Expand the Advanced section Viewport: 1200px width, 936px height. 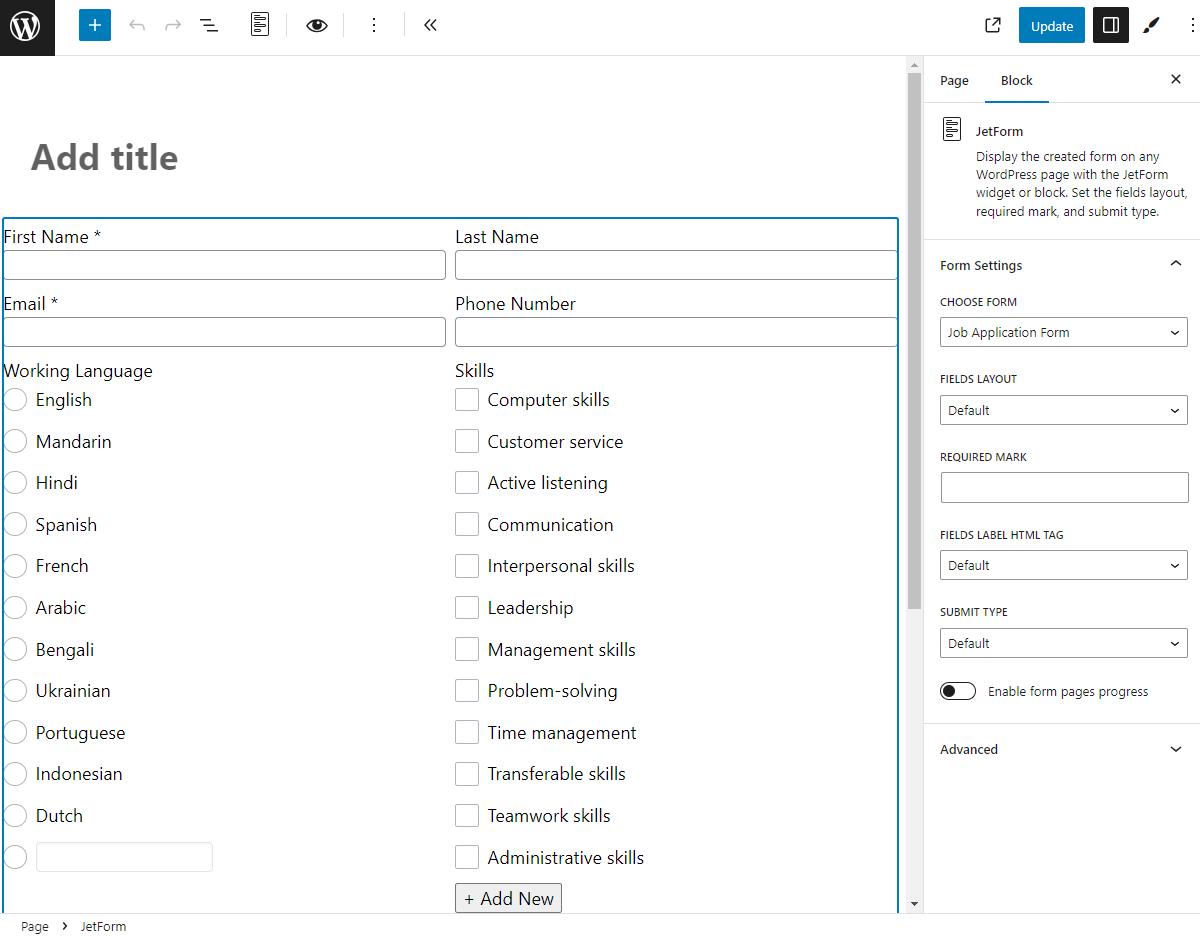[x=1061, y=750]
